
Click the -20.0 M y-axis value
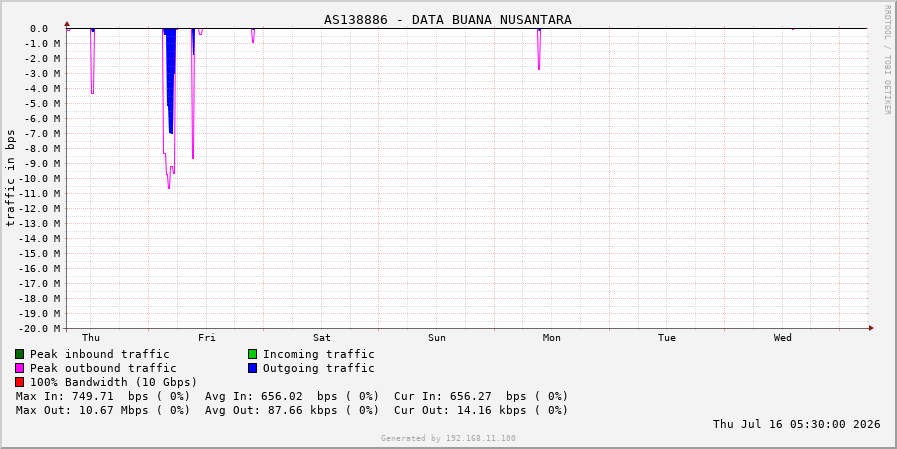(40, 329)
